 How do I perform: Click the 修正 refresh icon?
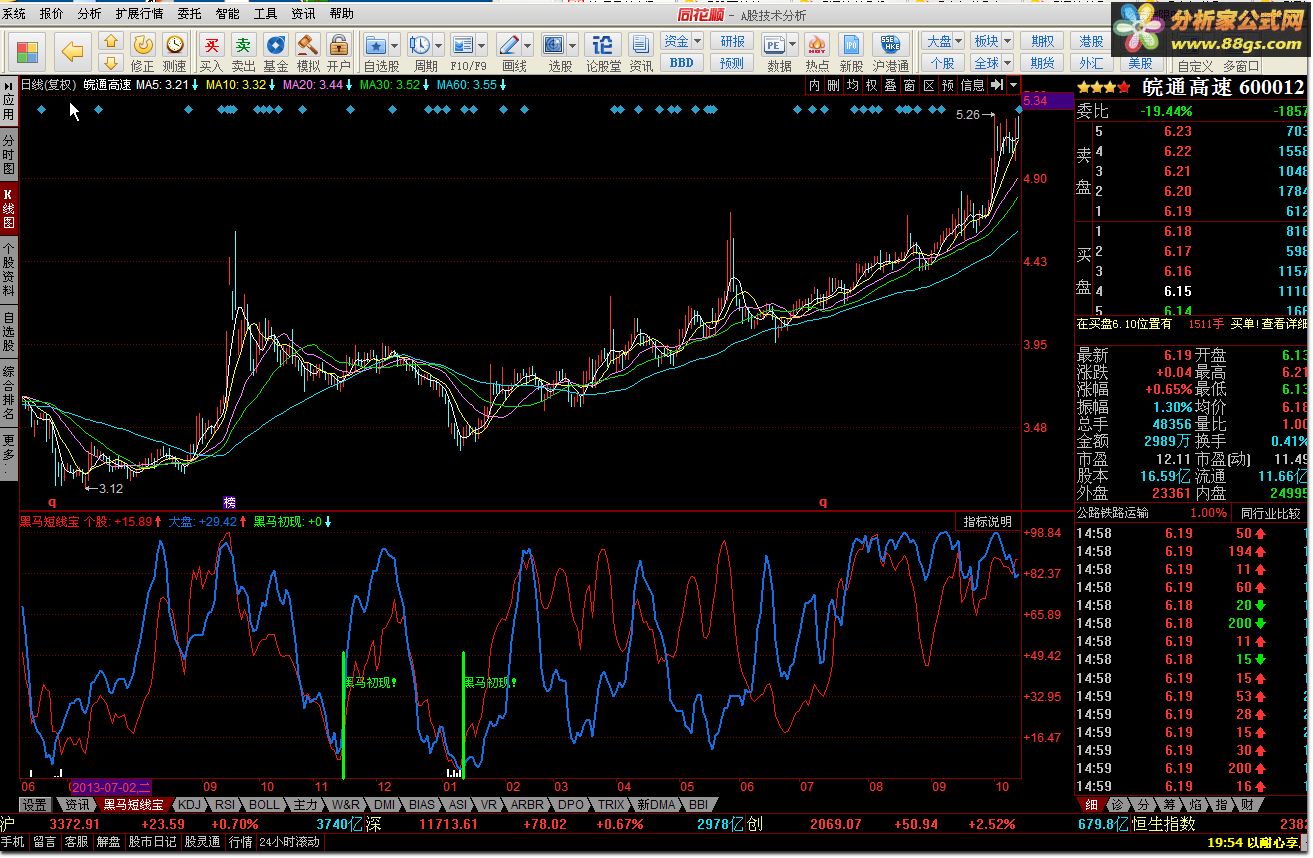pyautogui.click(x=143, y=44)
